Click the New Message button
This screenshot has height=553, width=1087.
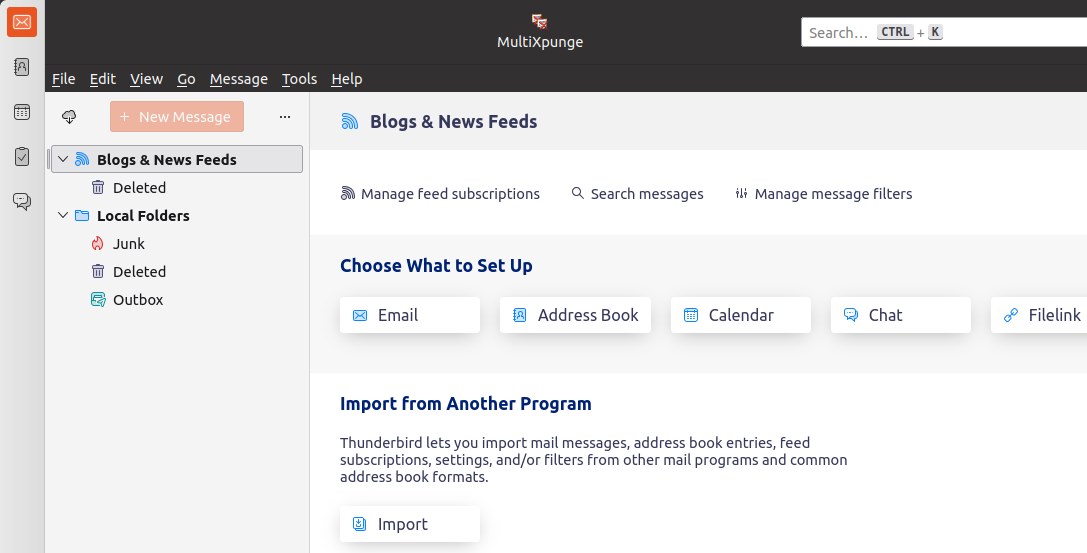(x=177, y=116)
